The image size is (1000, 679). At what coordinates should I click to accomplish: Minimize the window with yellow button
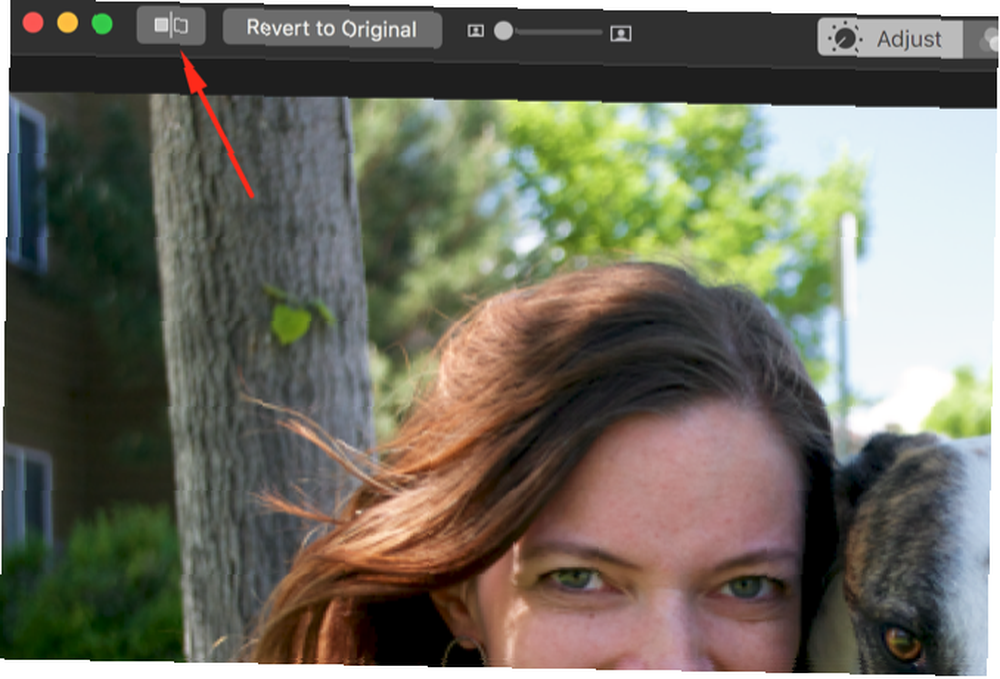(x=68, y=24)
